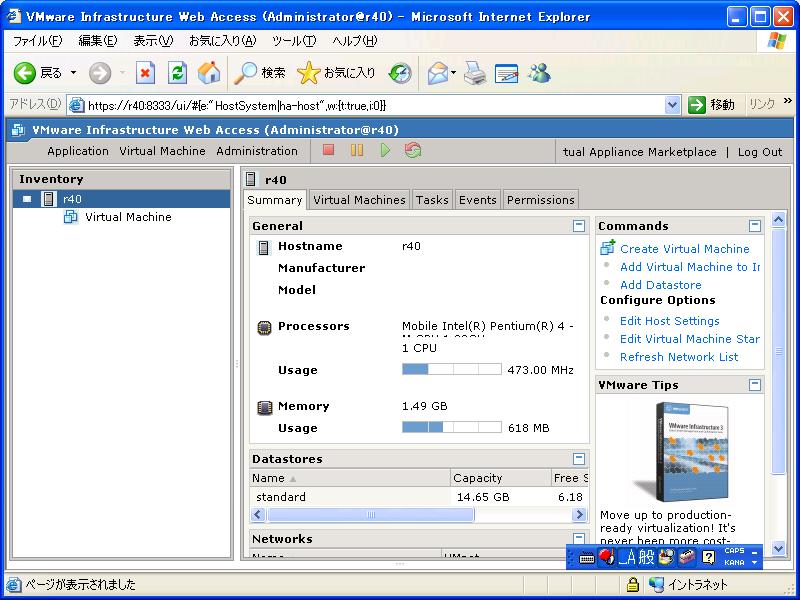This screenshot has width=800, height=600.
Task: Open the ファイル(F) menu
Action: click(x=37, y=41)
